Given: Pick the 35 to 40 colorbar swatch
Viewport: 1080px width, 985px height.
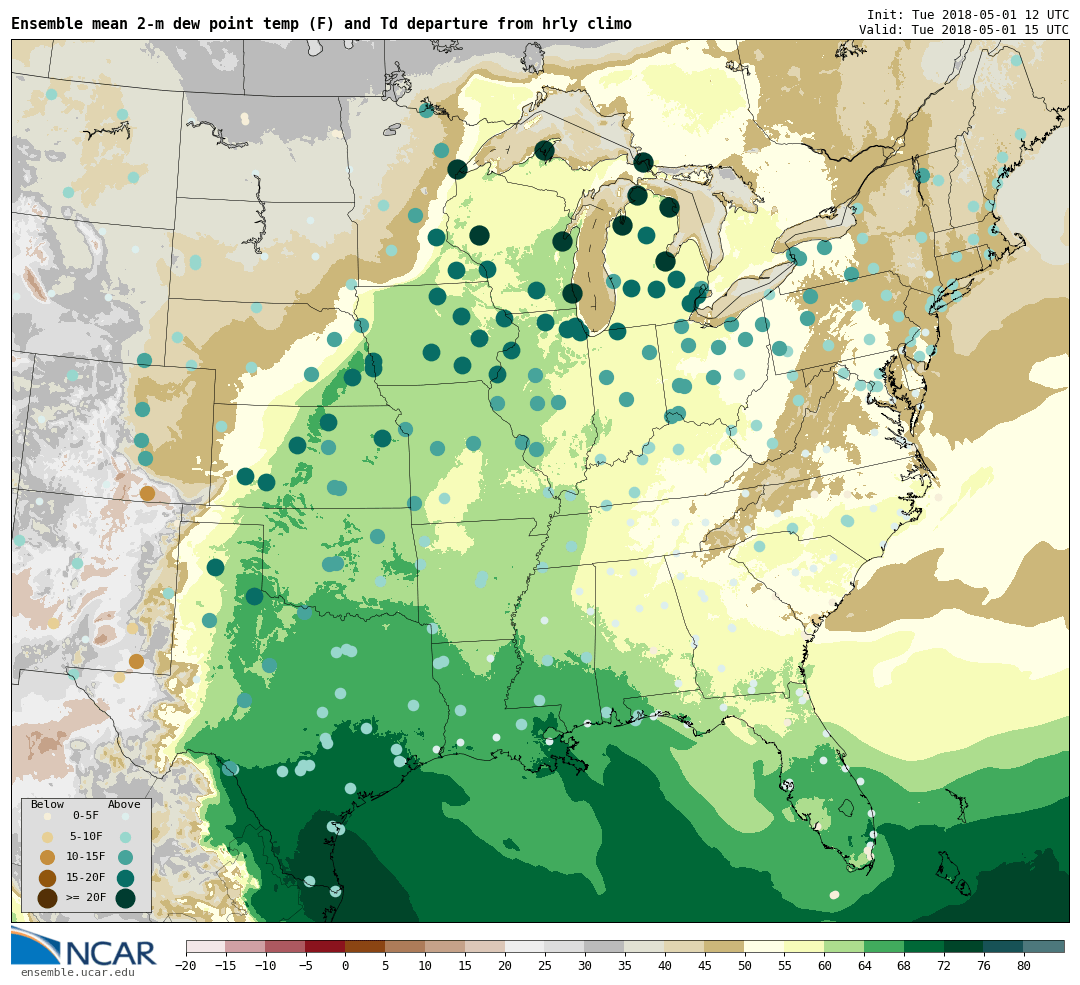Looking at the screenshot, I should point(645,946).
